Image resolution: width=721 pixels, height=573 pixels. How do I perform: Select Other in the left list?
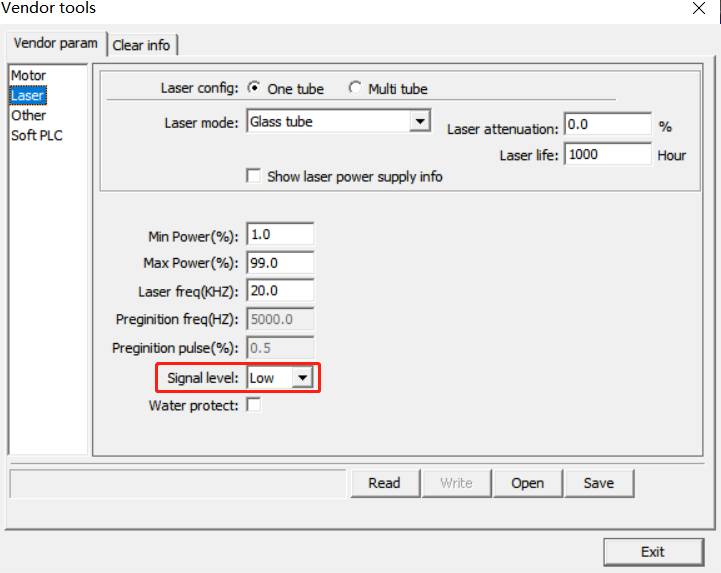[29, 116]
